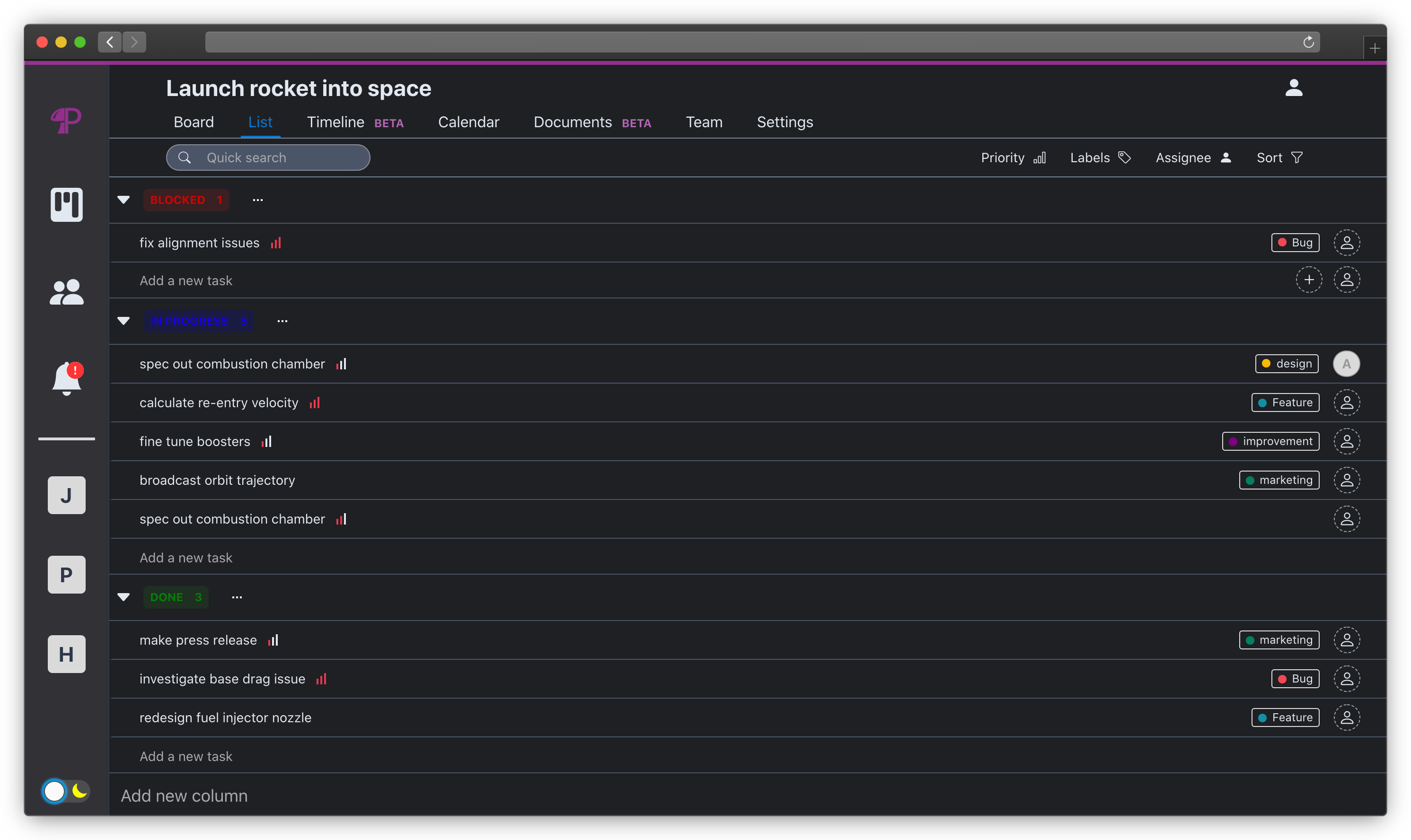This screenshot has width=1411, height=840.
Task: Open user profile icon at top right
Action: (1293, 87)
